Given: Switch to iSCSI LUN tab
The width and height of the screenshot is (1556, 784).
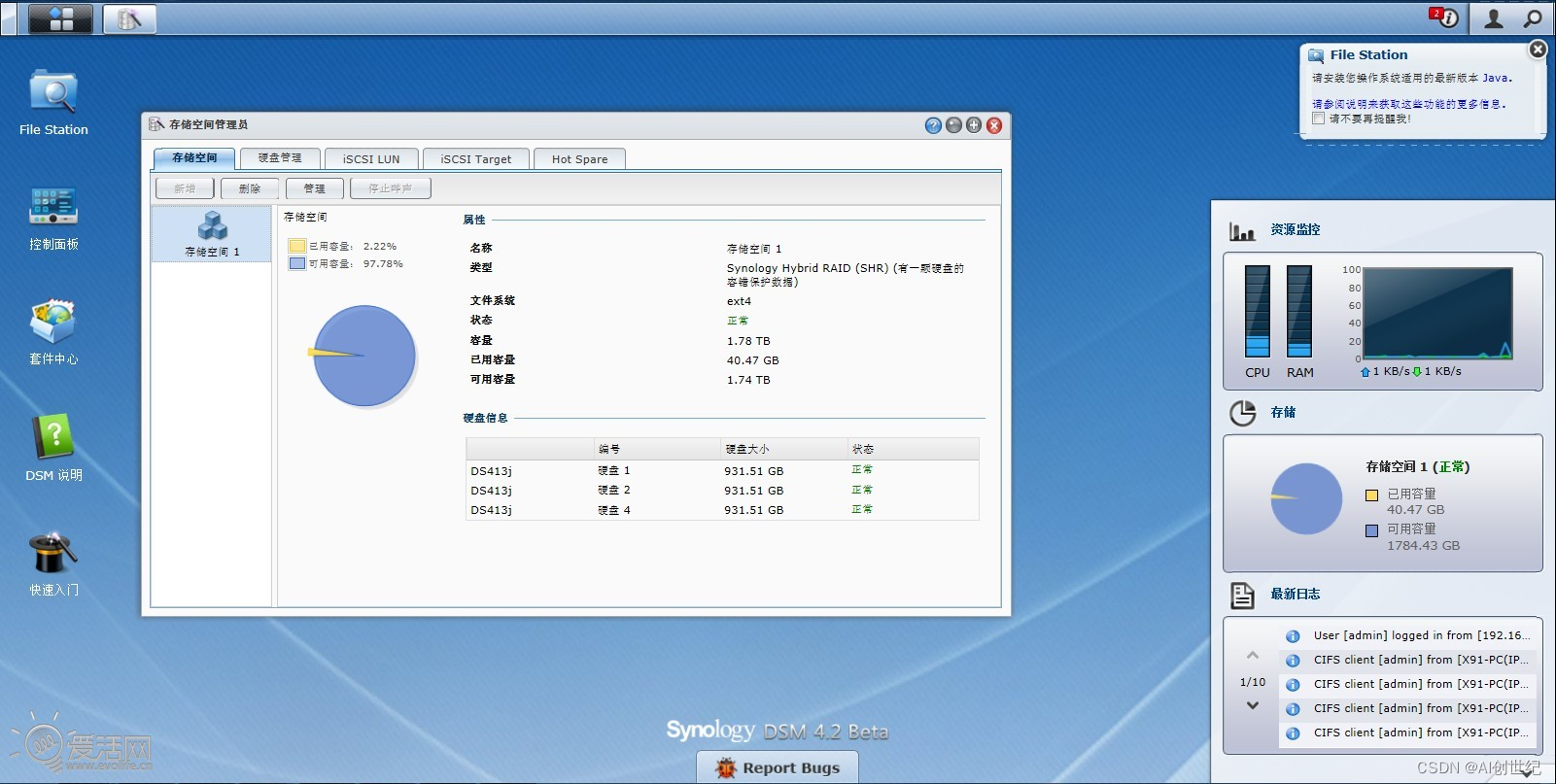Looking at the screenshot, I should click(371, 159).
